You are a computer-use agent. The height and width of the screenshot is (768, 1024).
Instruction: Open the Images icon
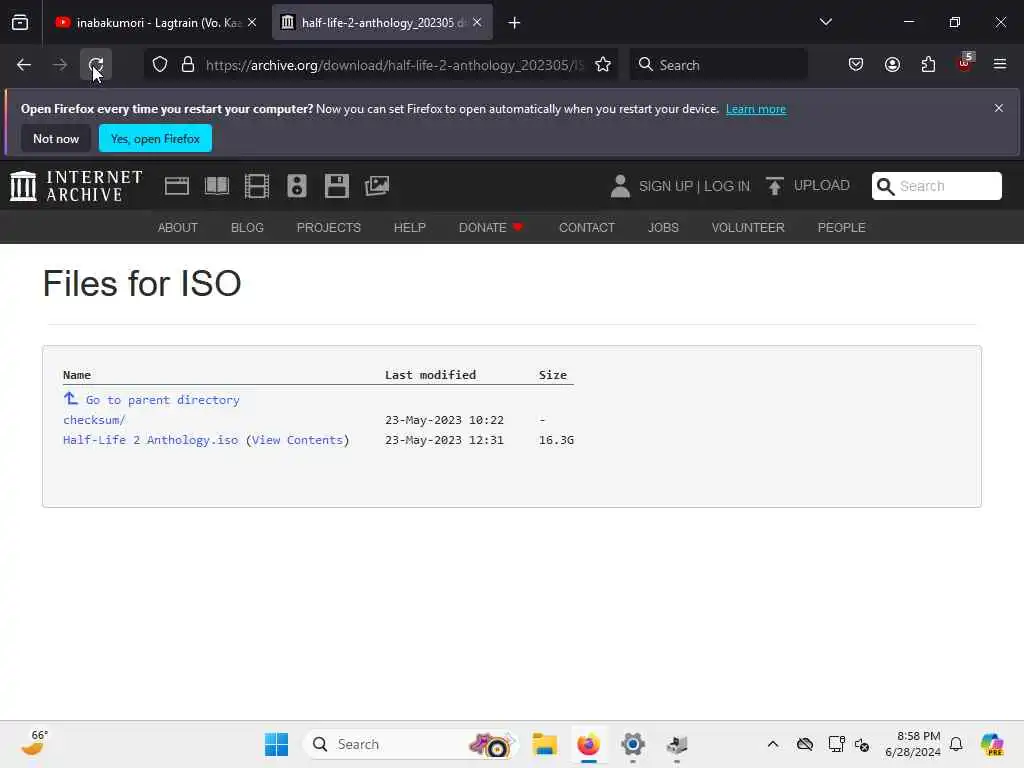click(377, 186)
